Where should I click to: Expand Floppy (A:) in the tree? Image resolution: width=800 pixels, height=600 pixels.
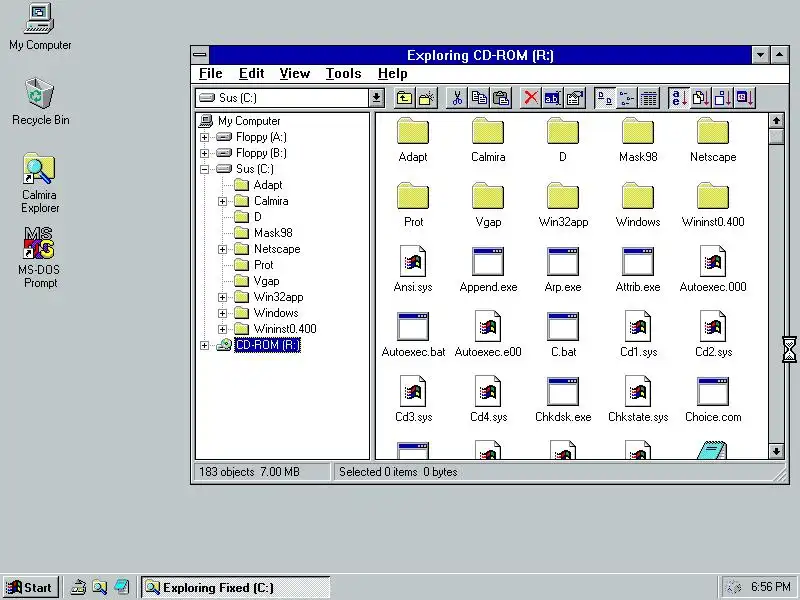coord(205,137)
